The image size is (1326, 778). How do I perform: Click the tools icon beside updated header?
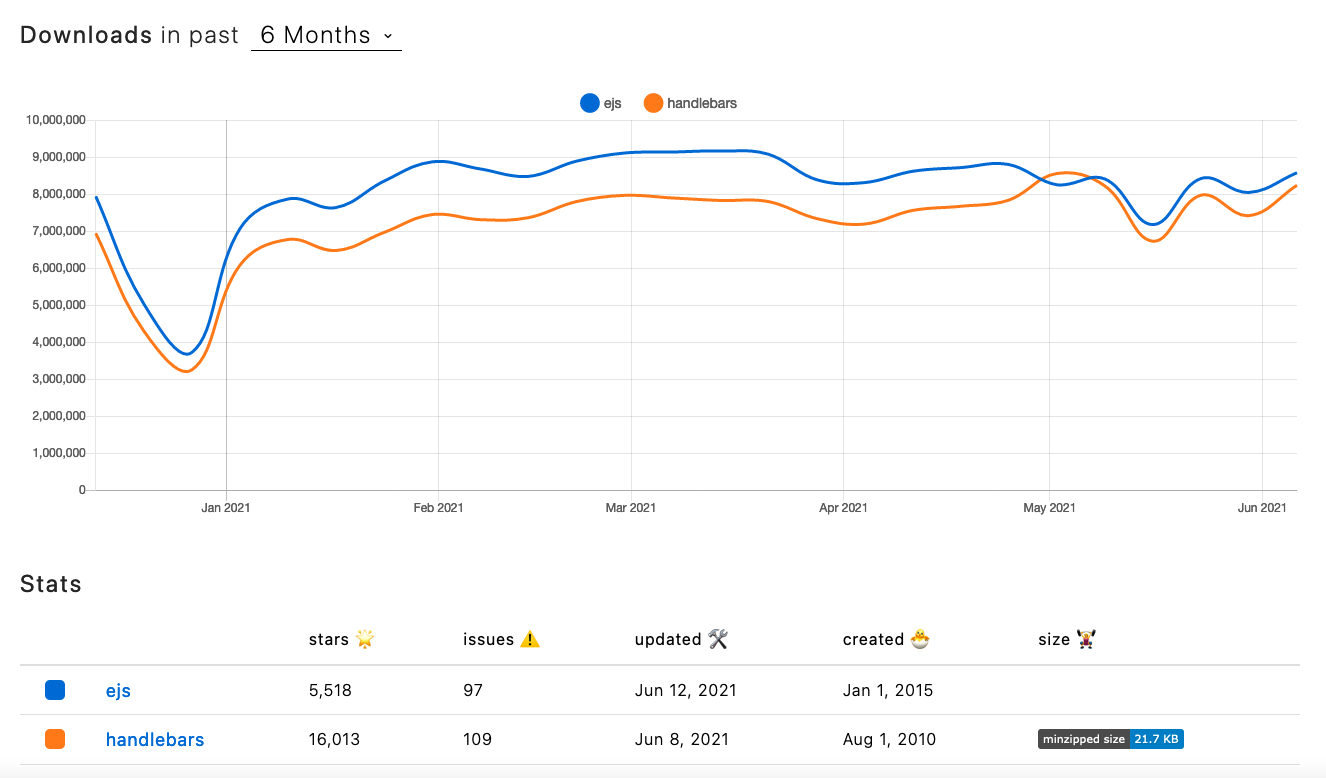[717, 639]
